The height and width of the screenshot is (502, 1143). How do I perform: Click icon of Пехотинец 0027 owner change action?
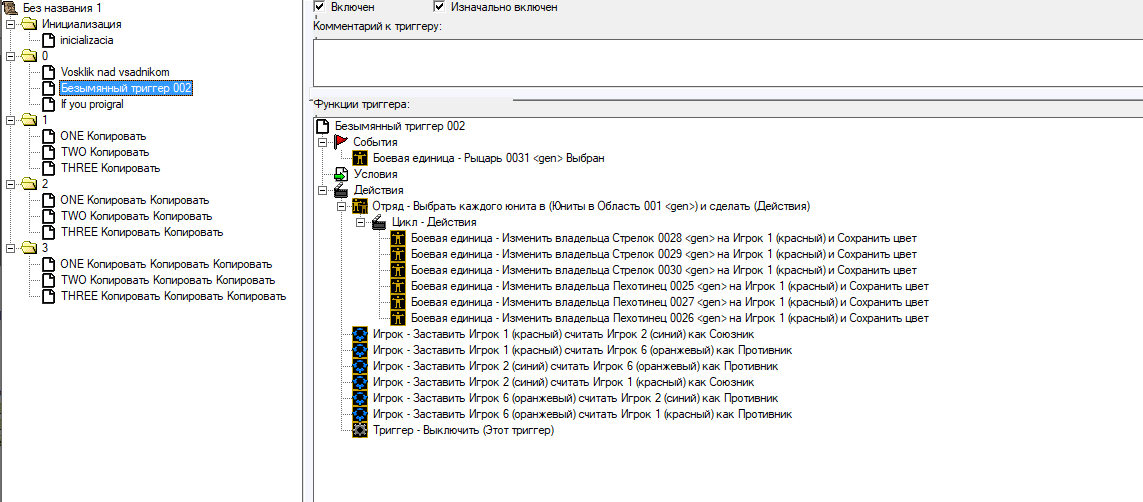[399, 302]
